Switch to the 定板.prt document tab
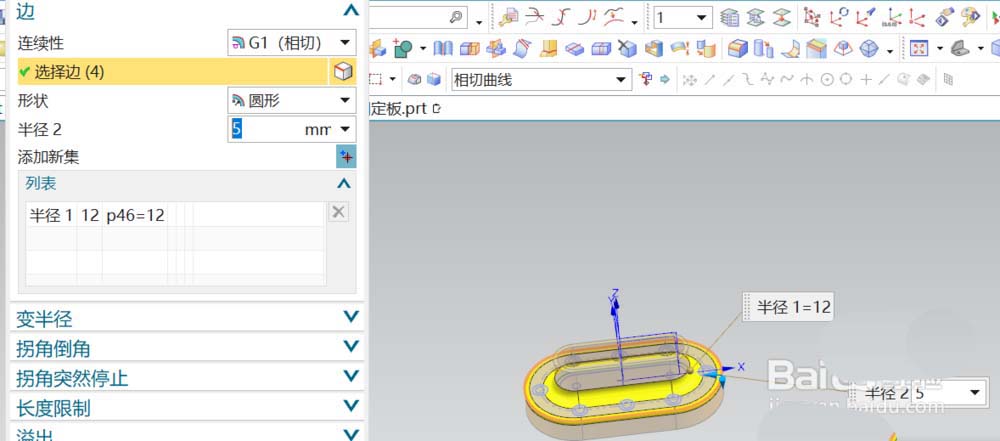This screenshot has height=441, width=1000. click(x=404, y=108)
